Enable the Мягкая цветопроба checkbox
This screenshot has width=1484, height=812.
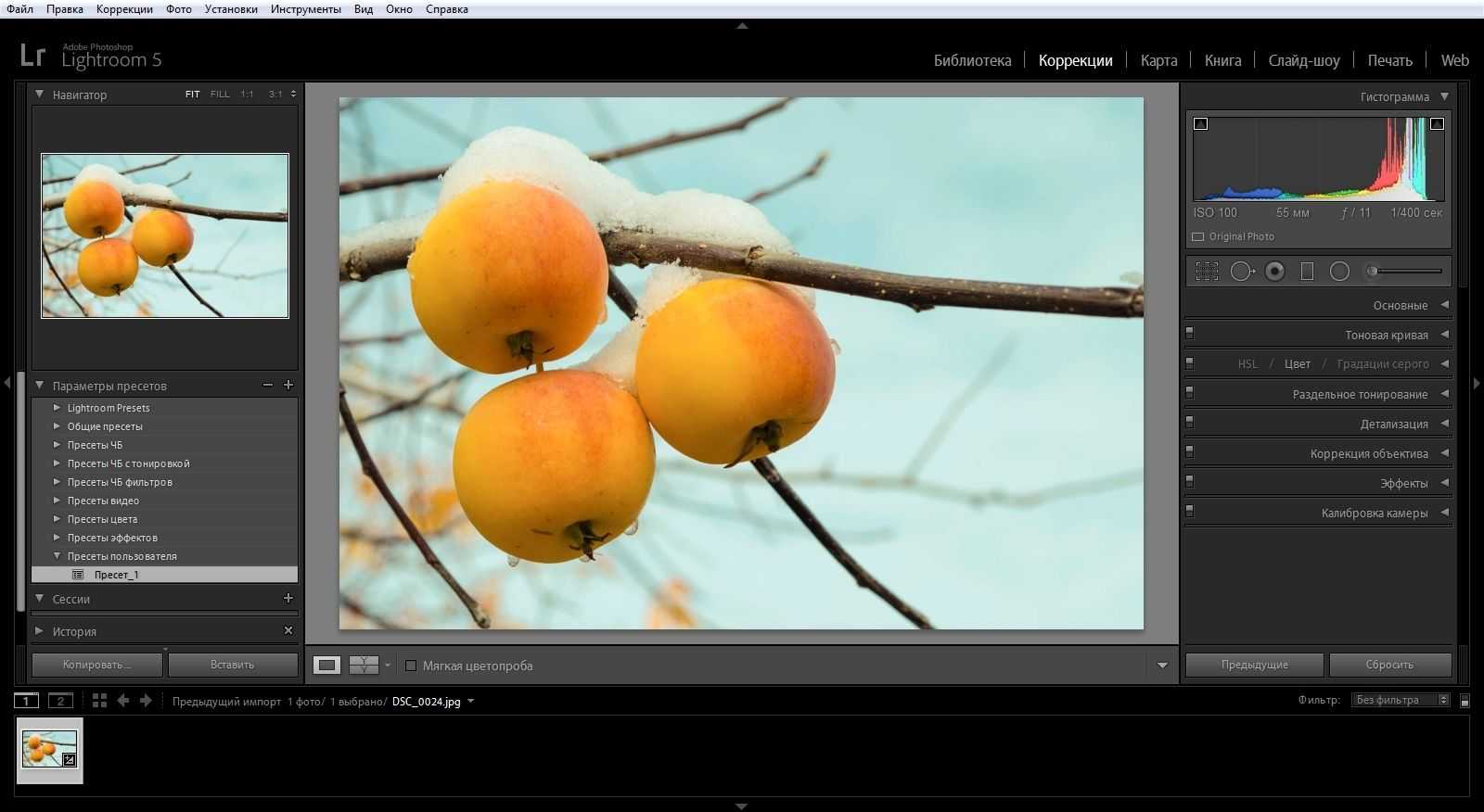411,666
